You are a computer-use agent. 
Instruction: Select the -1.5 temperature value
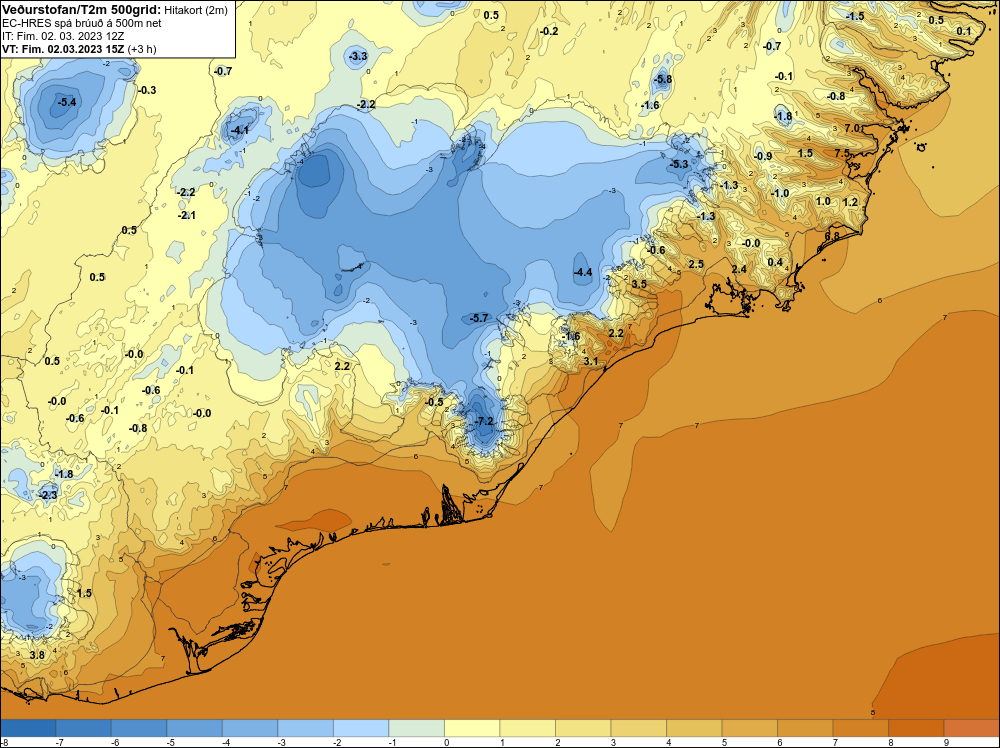pyautogui.click(x=855, y=16)
